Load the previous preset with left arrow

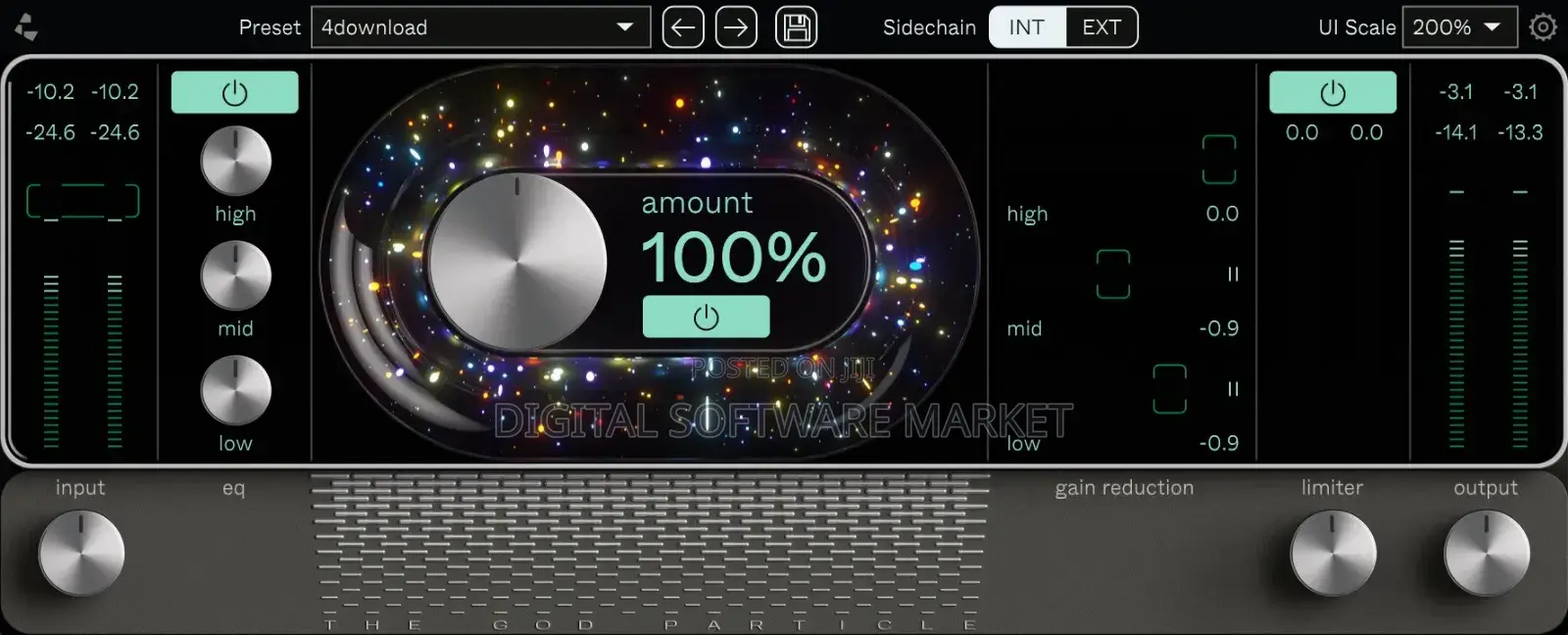click(683, 27)
